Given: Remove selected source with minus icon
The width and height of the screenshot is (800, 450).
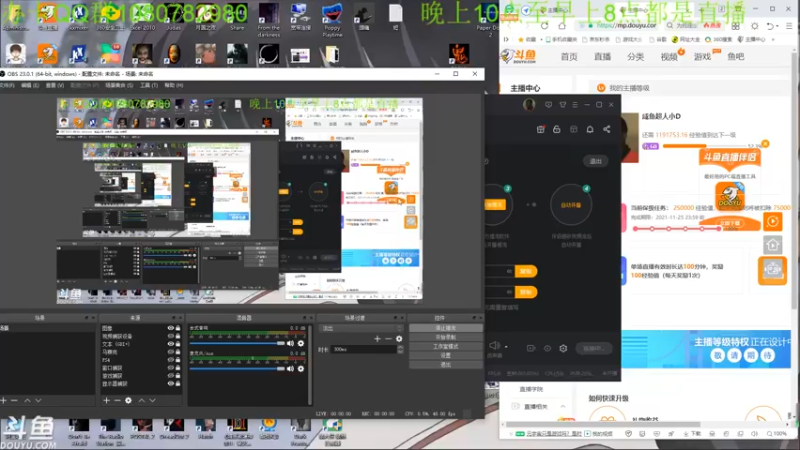Looking at the screenshot, I should (x=117, y=401).
